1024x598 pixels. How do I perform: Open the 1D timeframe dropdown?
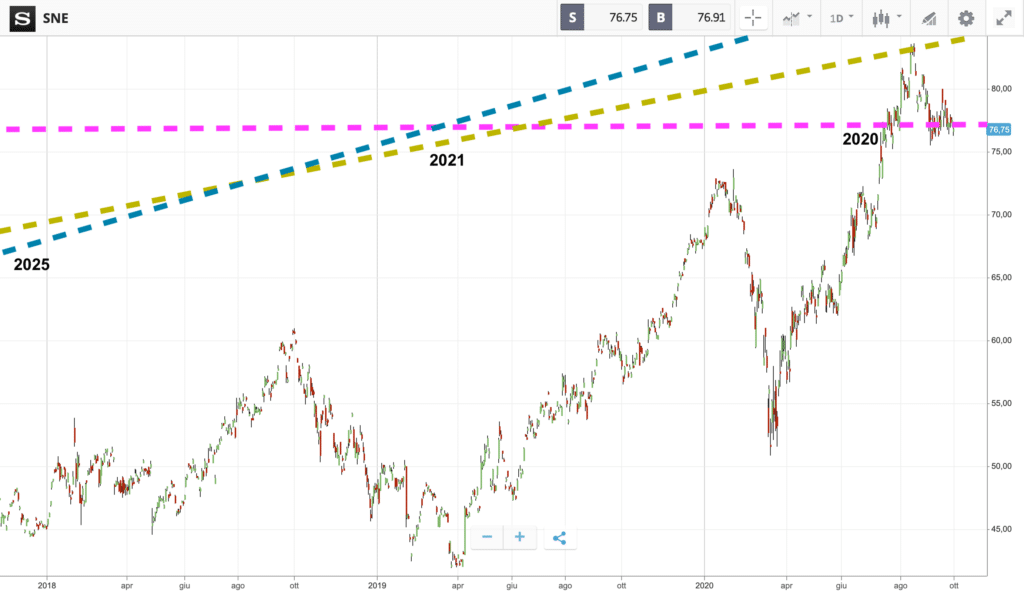pos(841,18)
